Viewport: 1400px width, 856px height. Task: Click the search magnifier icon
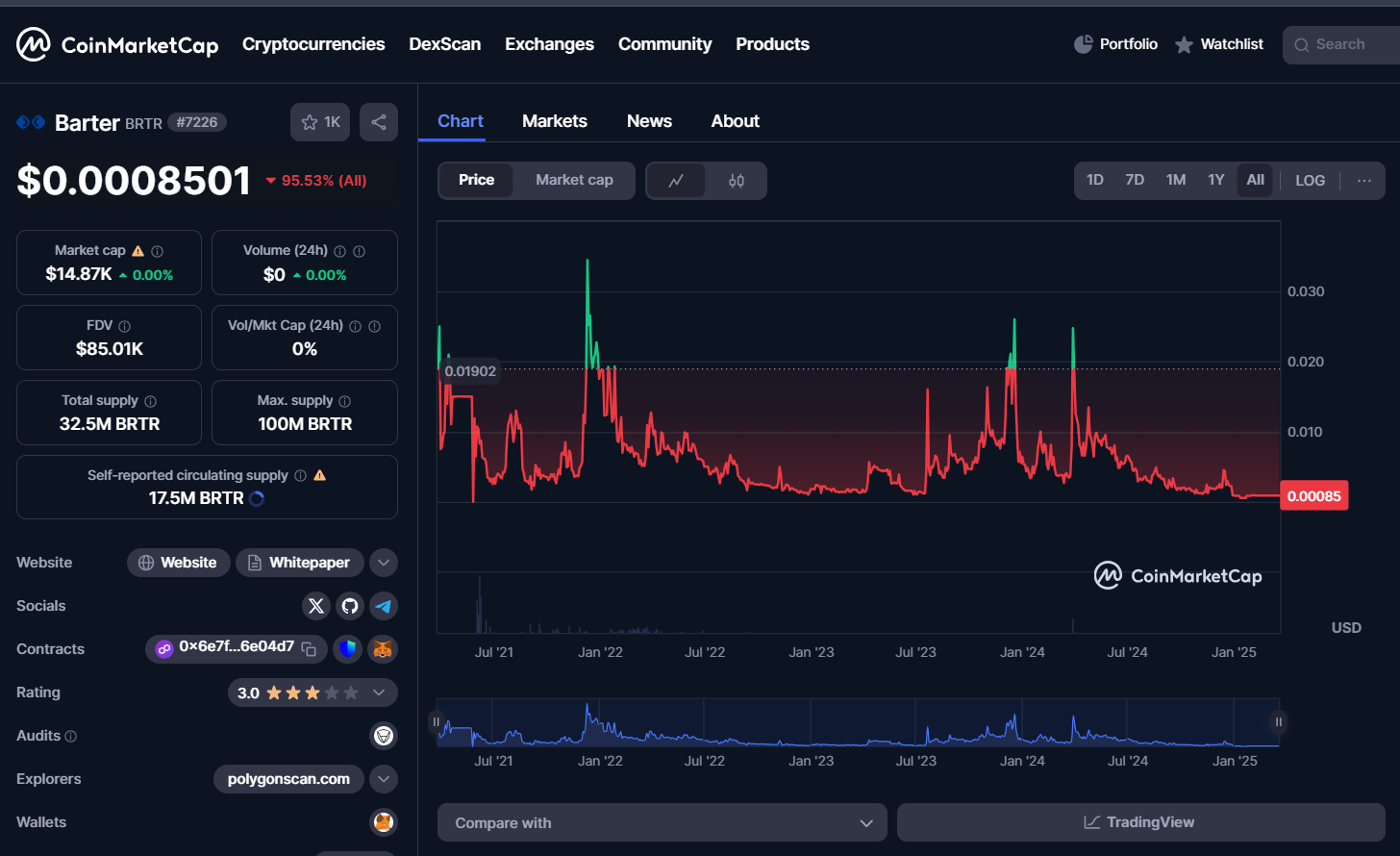pyautogui.click(x=1302, y=45)
